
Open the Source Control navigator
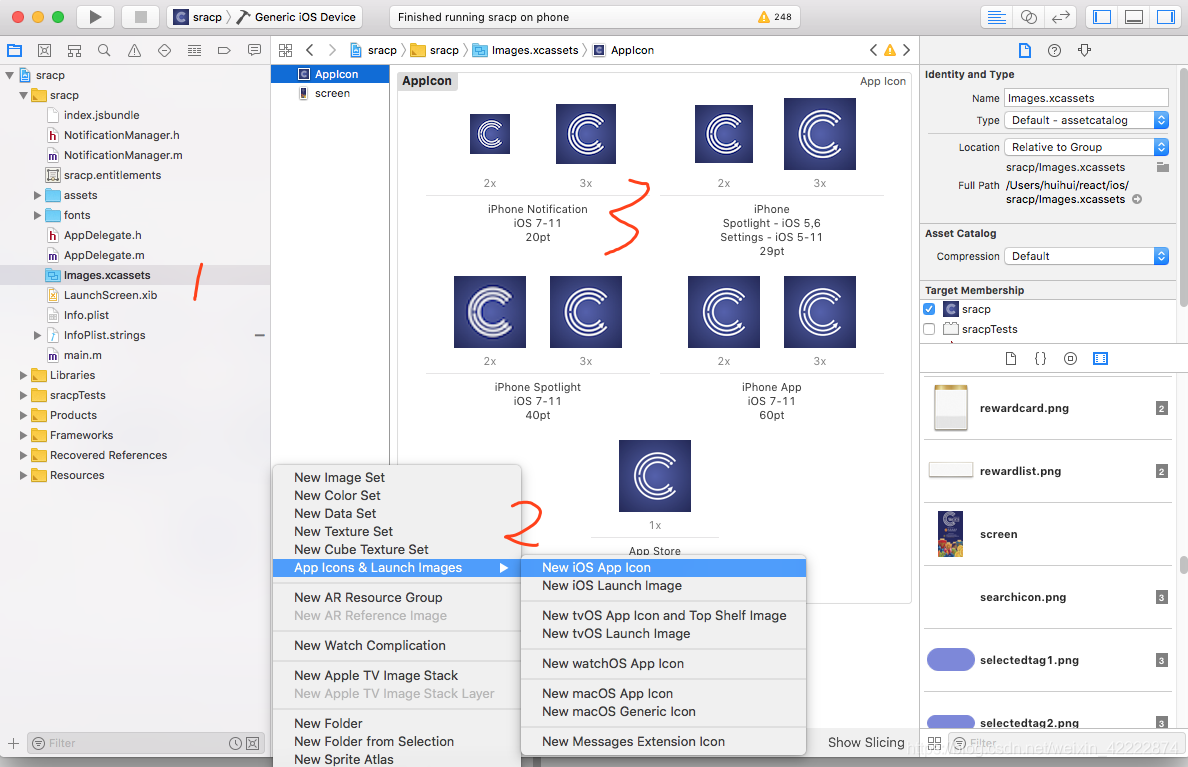(x=45, y=51)
